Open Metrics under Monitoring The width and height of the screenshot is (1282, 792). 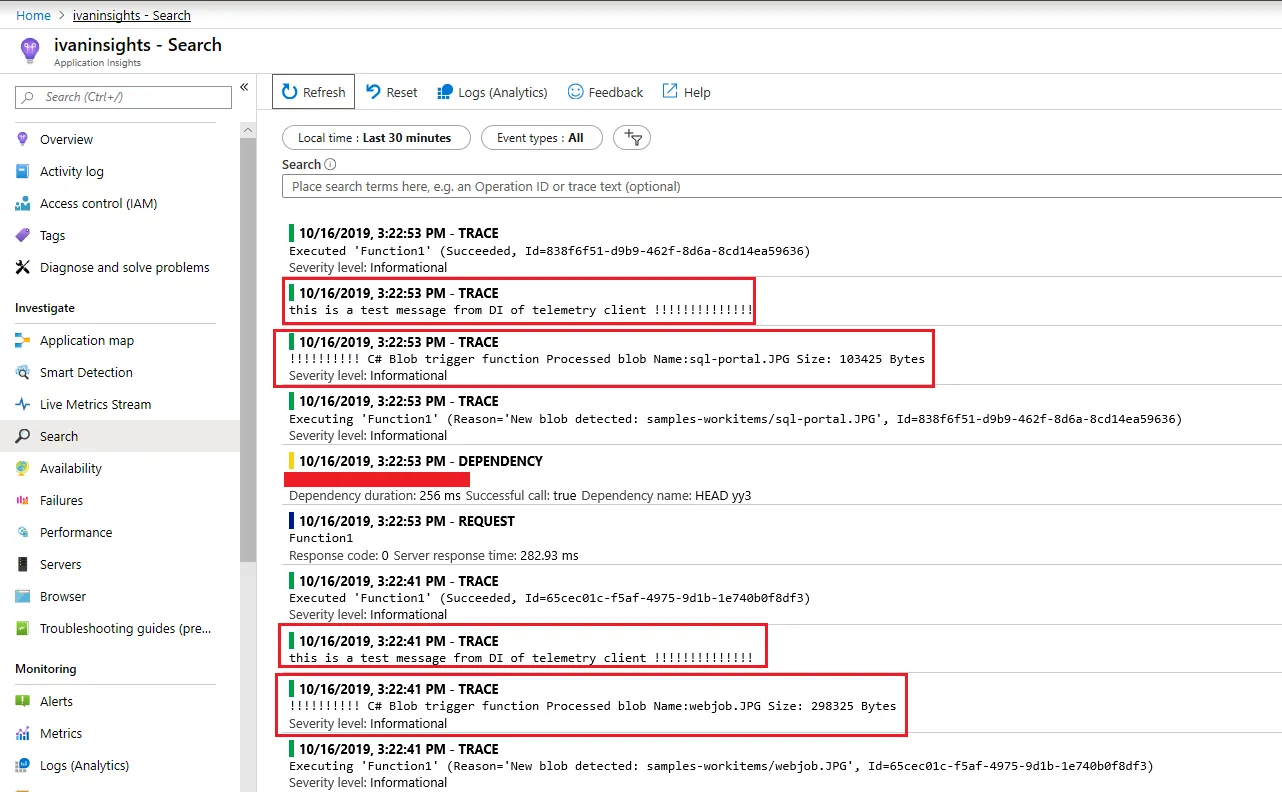click(x=61, y=733)
